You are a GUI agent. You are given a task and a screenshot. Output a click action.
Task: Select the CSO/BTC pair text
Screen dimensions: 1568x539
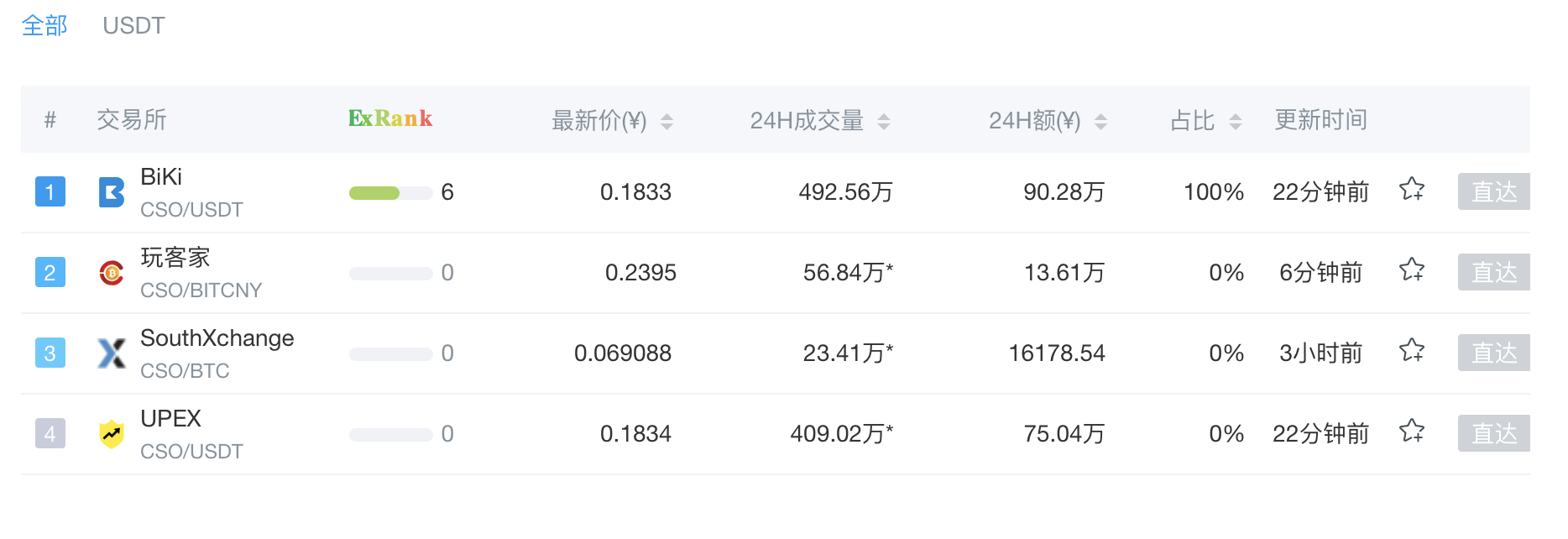185,371
